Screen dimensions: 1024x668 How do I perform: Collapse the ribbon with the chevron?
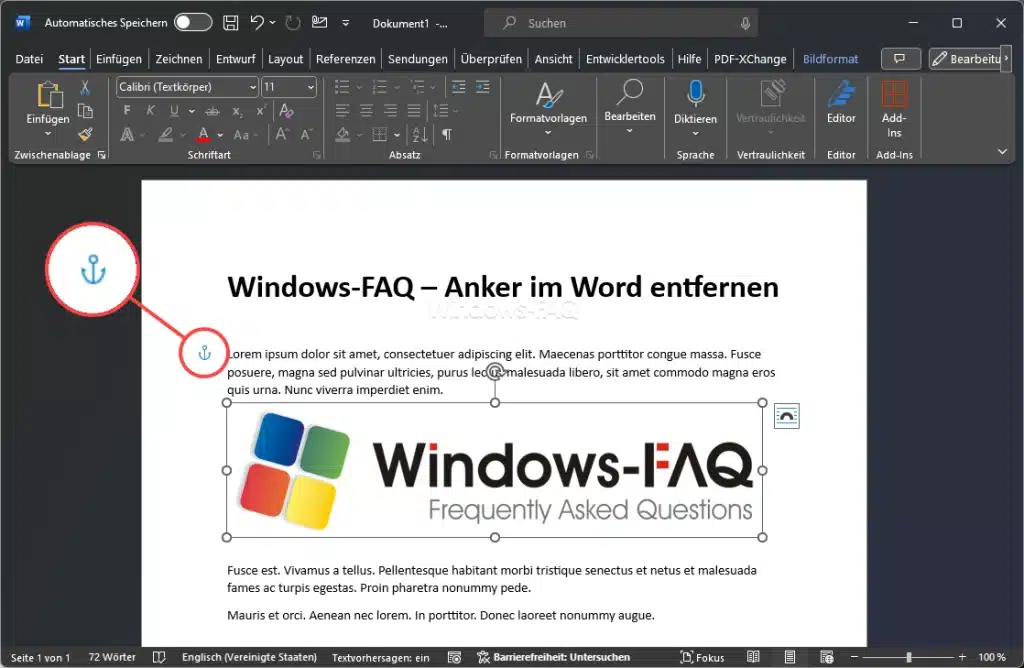tap(1002, 151)
